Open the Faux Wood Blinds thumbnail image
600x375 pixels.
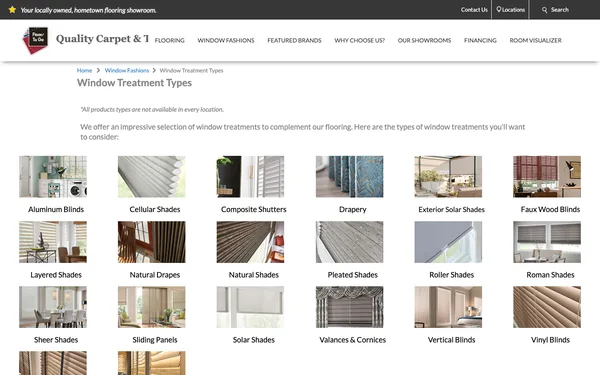click(x=547, y=176)
